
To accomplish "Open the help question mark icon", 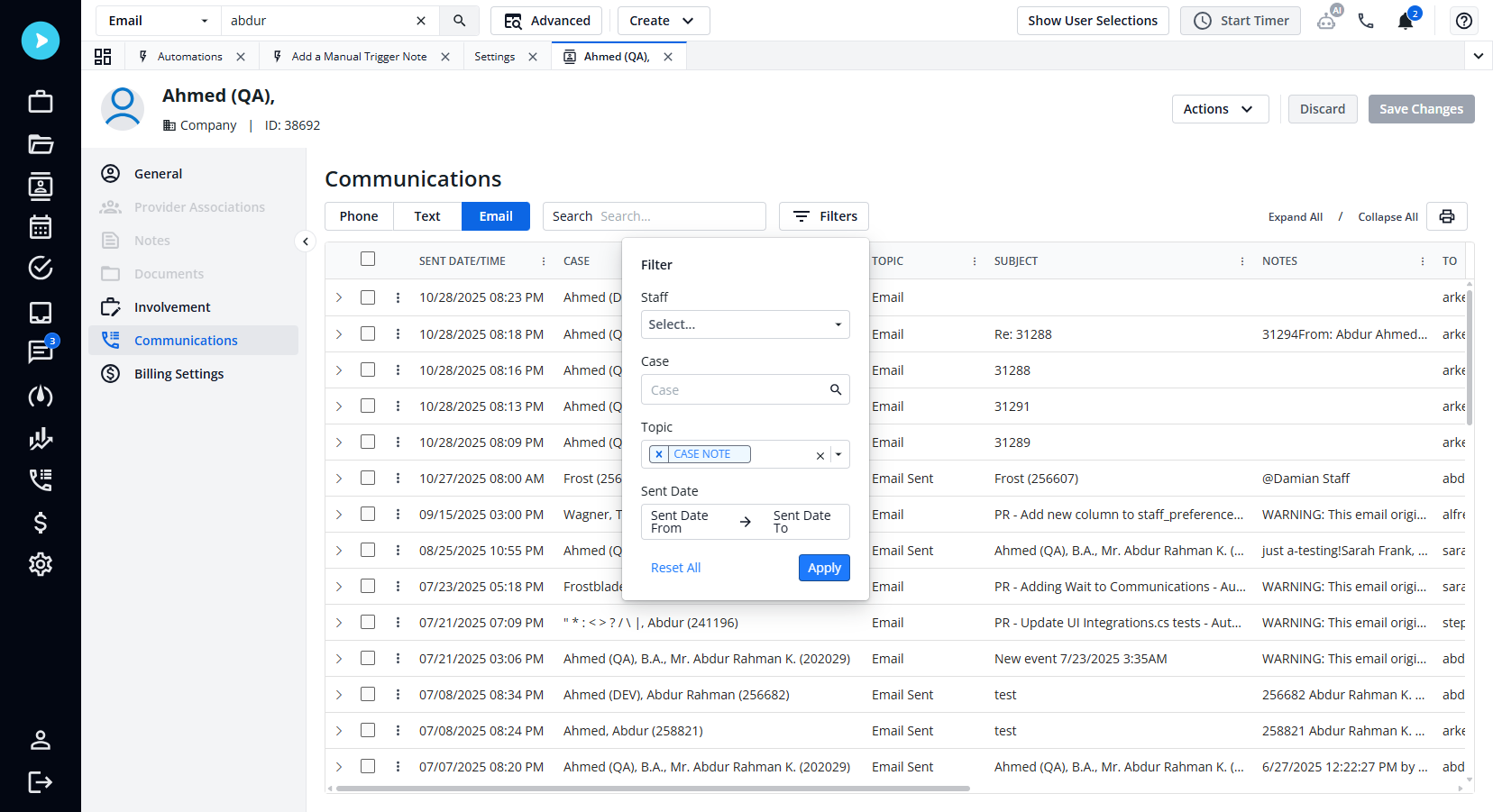I will [x=1463, y=20].
